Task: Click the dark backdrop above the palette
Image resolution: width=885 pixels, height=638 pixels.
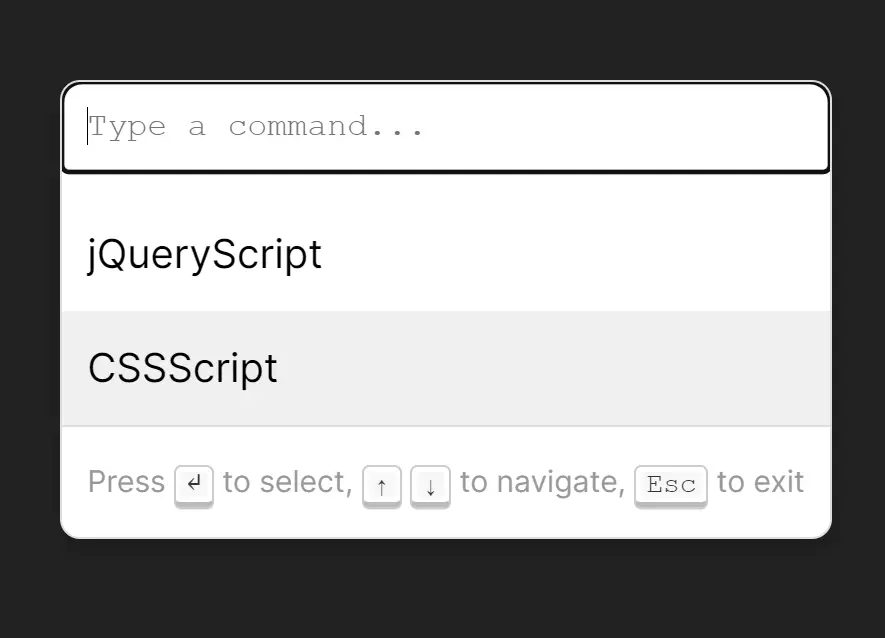Action: tap(442, 40)
